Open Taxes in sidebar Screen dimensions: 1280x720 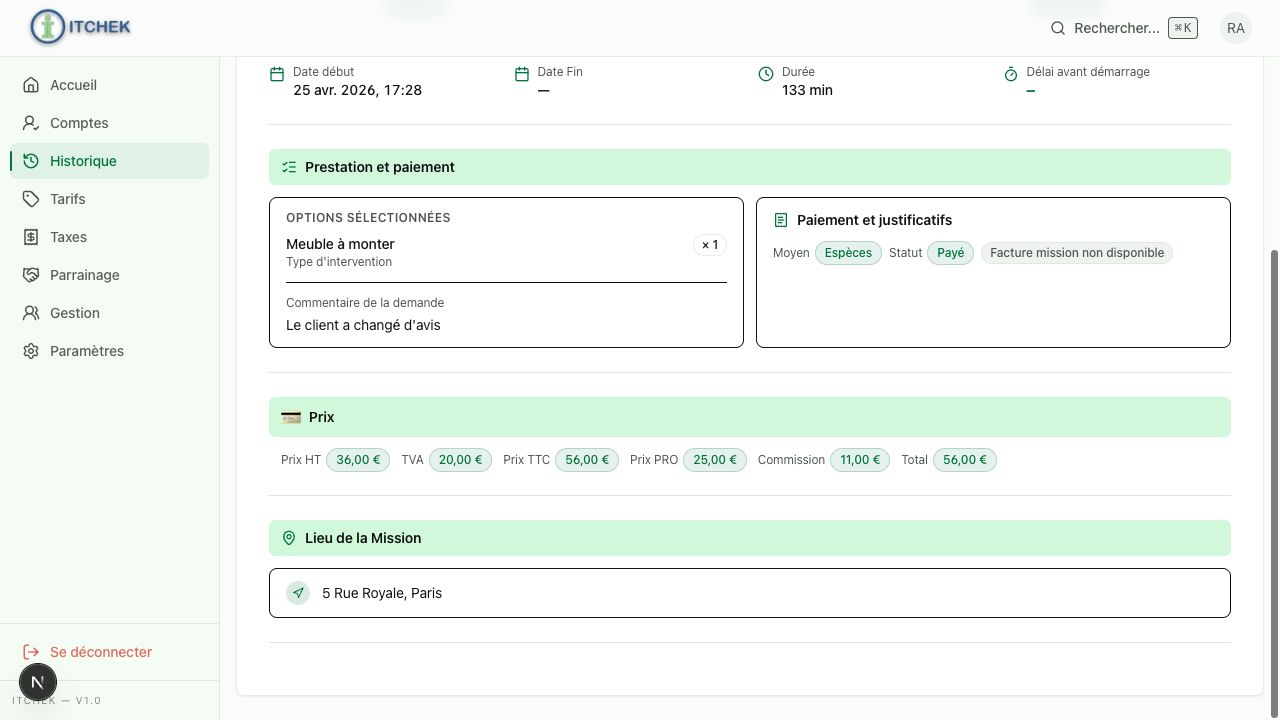[x=109, y=237]
